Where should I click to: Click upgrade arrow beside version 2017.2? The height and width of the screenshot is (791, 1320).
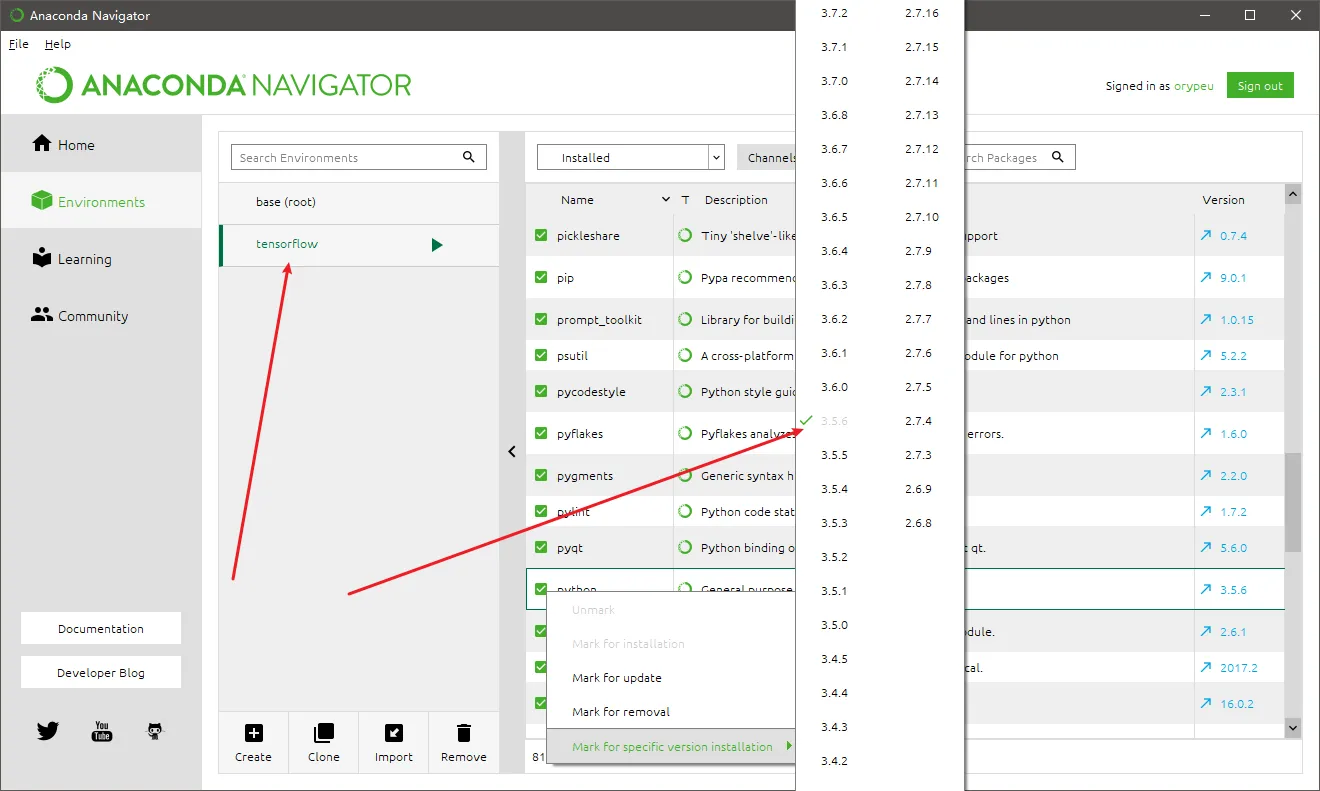coord(1205,668)
